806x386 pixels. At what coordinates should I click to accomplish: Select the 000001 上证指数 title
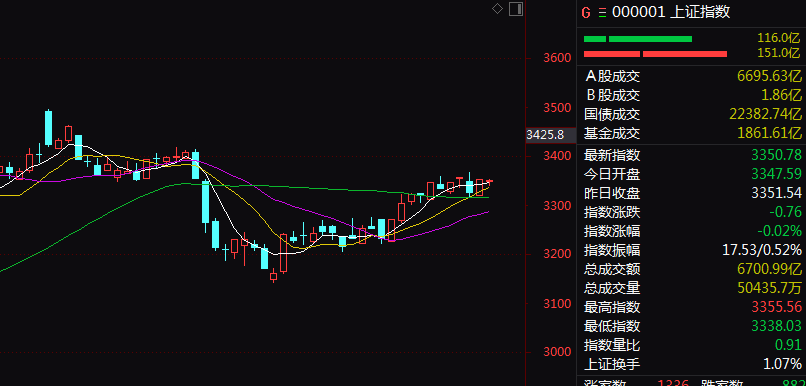pyautogui.click(x=671, y=12)
